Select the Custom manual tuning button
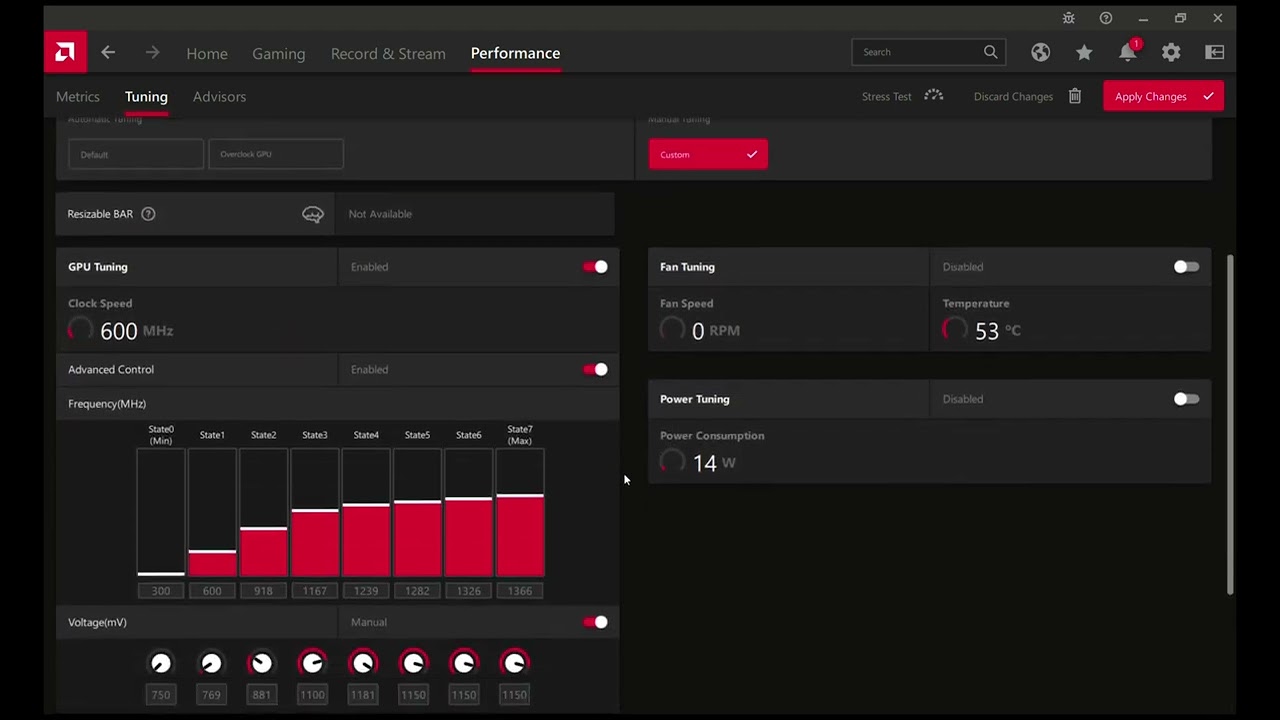1280x720 pixels. coord(708,154)
